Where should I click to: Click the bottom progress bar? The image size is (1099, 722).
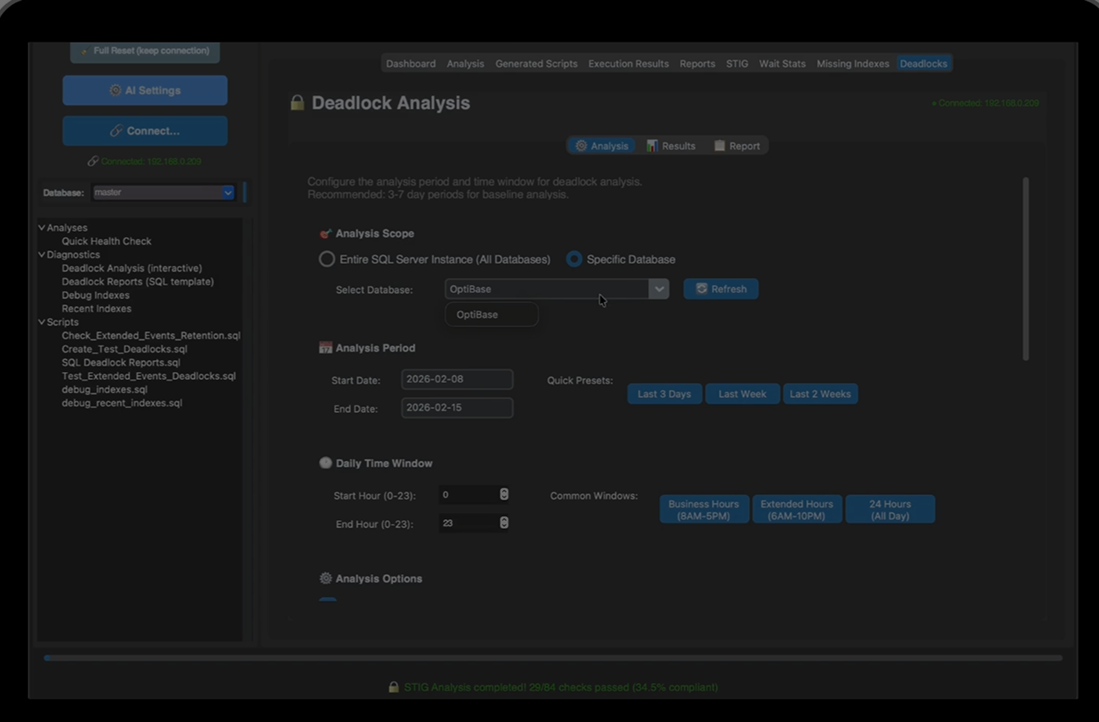tap(553, 658)
